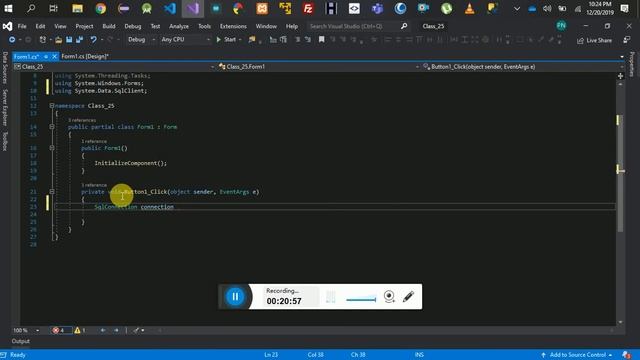Switch to the Form1.cs [Design] tab
The image size is (640, 360).
tap(85, 56)
